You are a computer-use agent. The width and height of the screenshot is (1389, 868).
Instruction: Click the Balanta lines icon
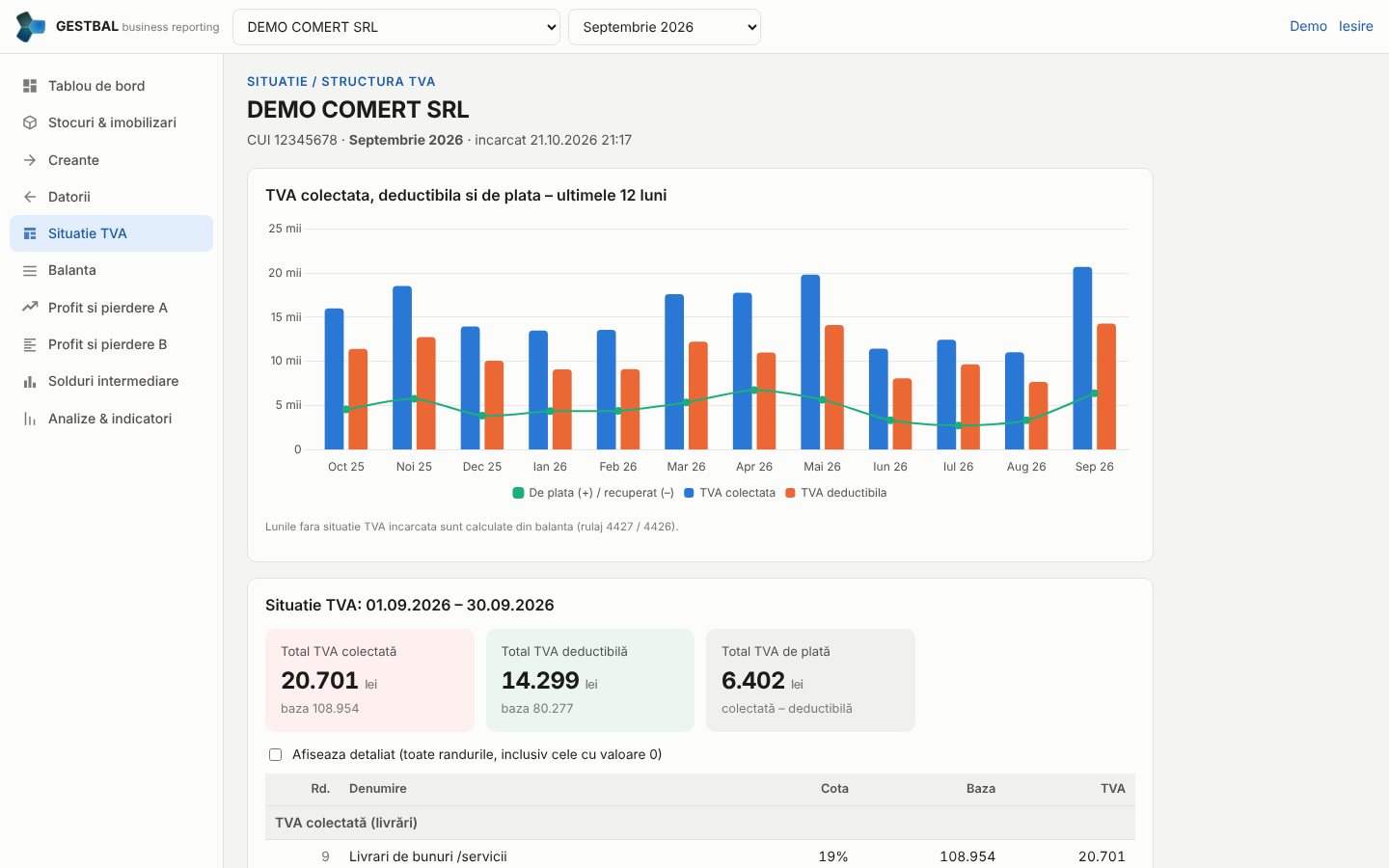pos(30,271)
